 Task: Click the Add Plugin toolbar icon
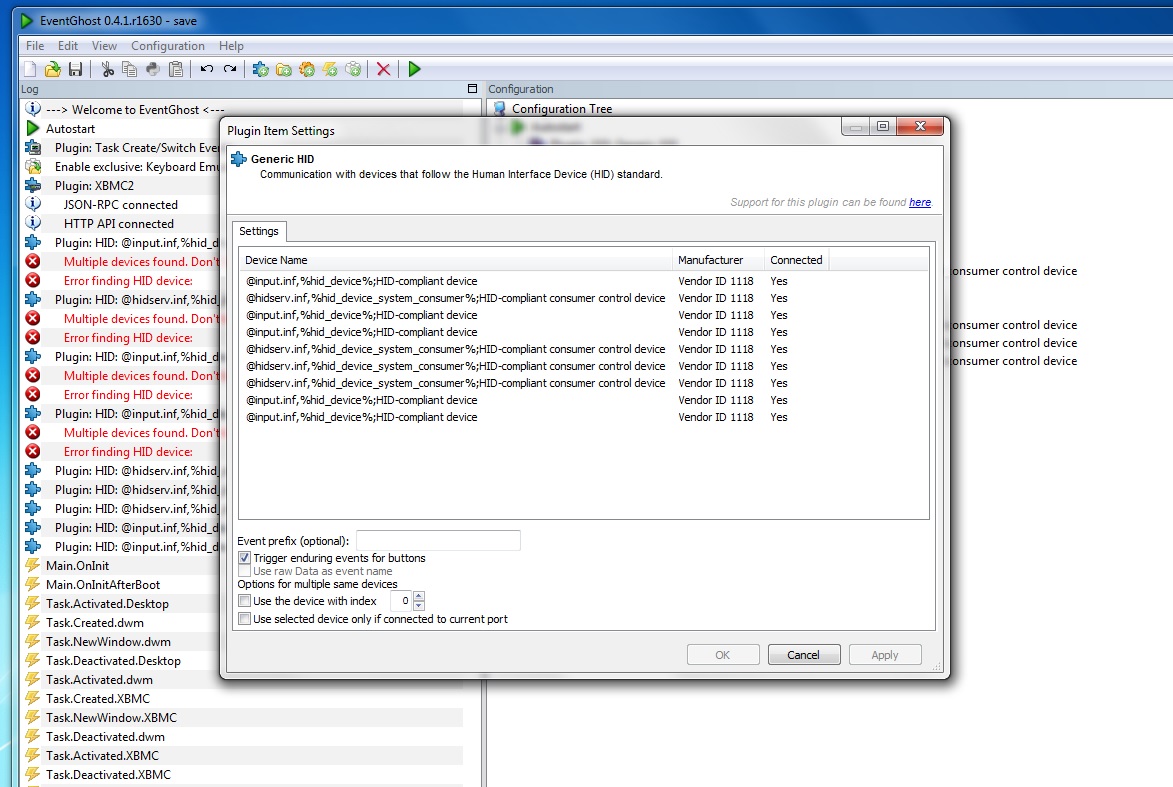pos(260,70)
